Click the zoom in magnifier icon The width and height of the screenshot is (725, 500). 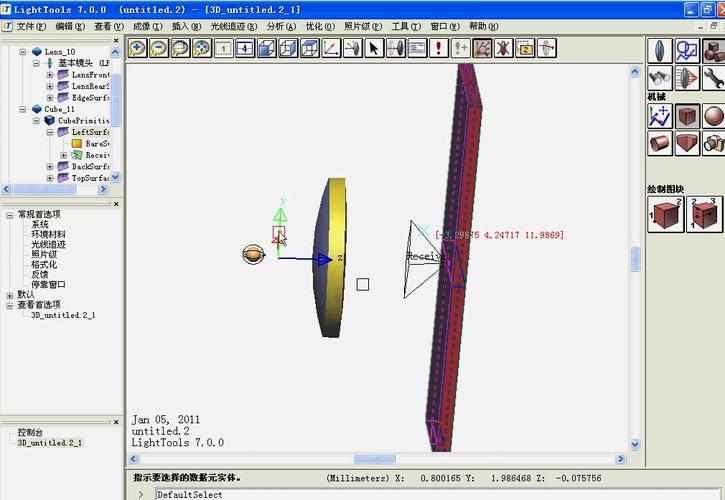click(137, 47)
